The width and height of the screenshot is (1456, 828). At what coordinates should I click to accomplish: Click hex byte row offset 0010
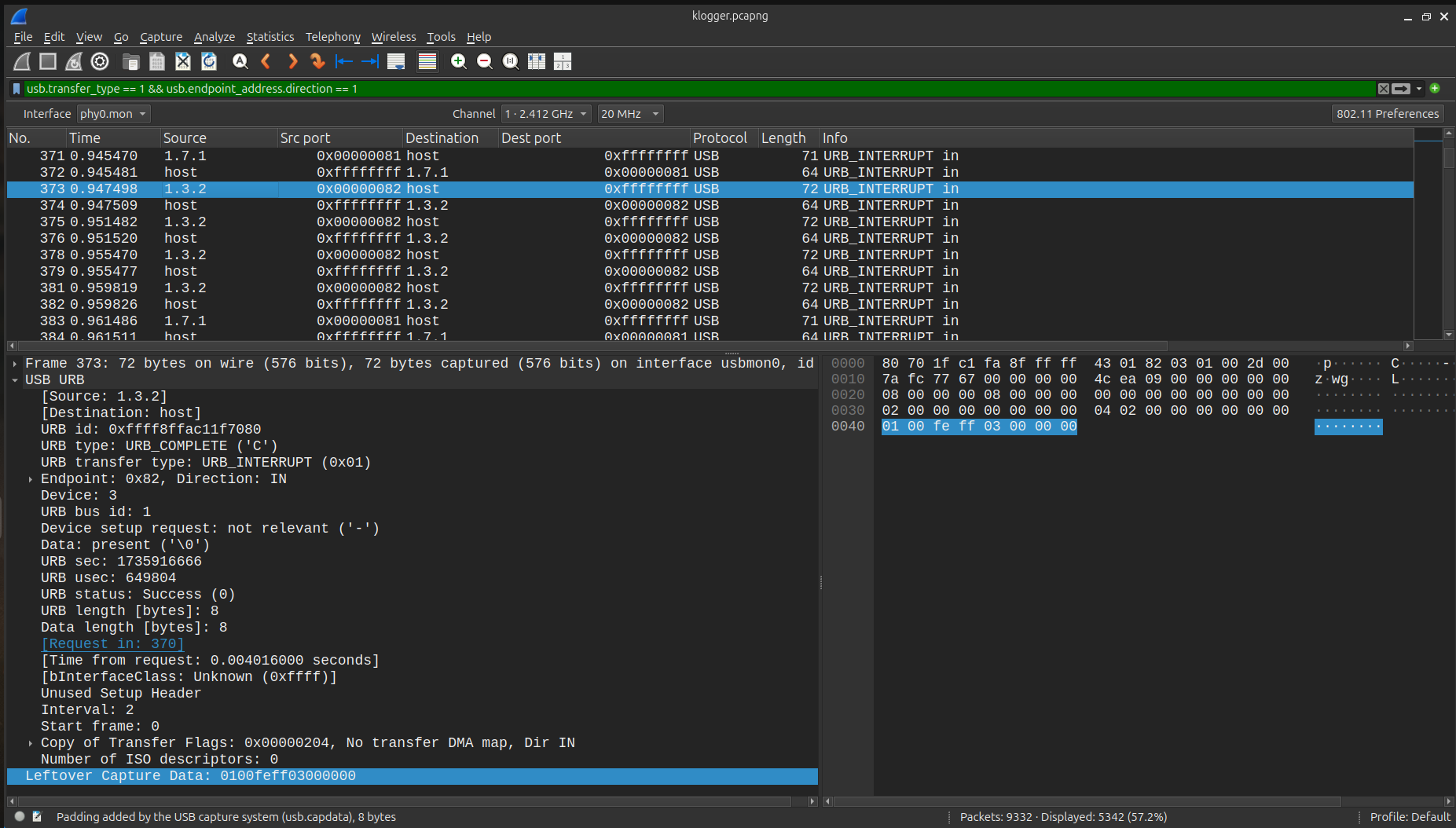(x=847, y=379)
